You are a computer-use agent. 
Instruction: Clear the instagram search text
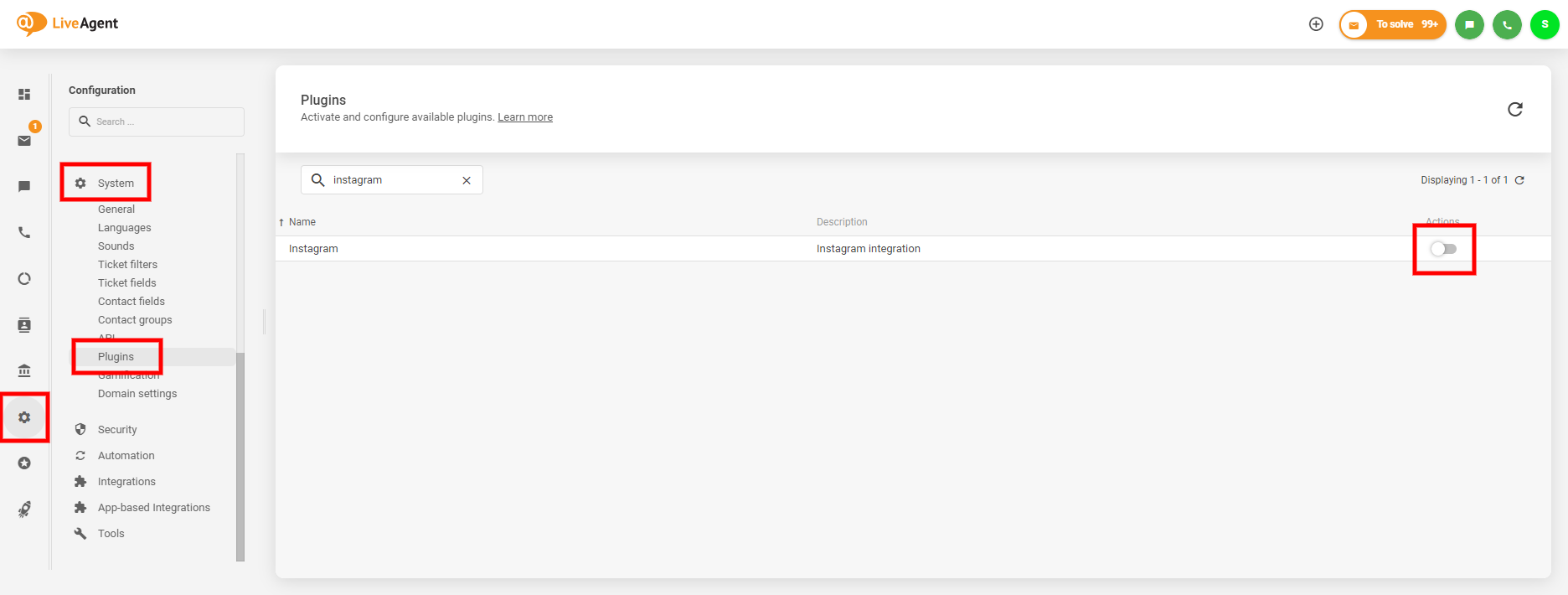[x=467, y=180]
